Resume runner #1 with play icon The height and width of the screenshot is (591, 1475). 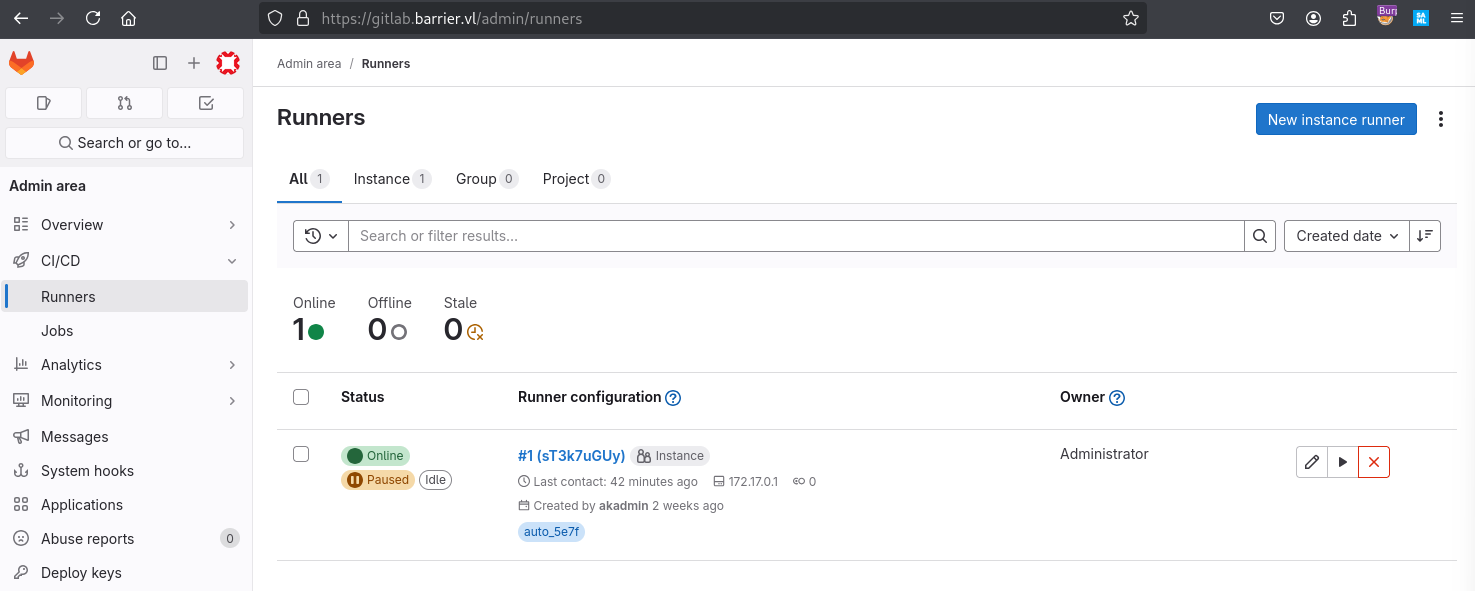tap(1343, 462)
